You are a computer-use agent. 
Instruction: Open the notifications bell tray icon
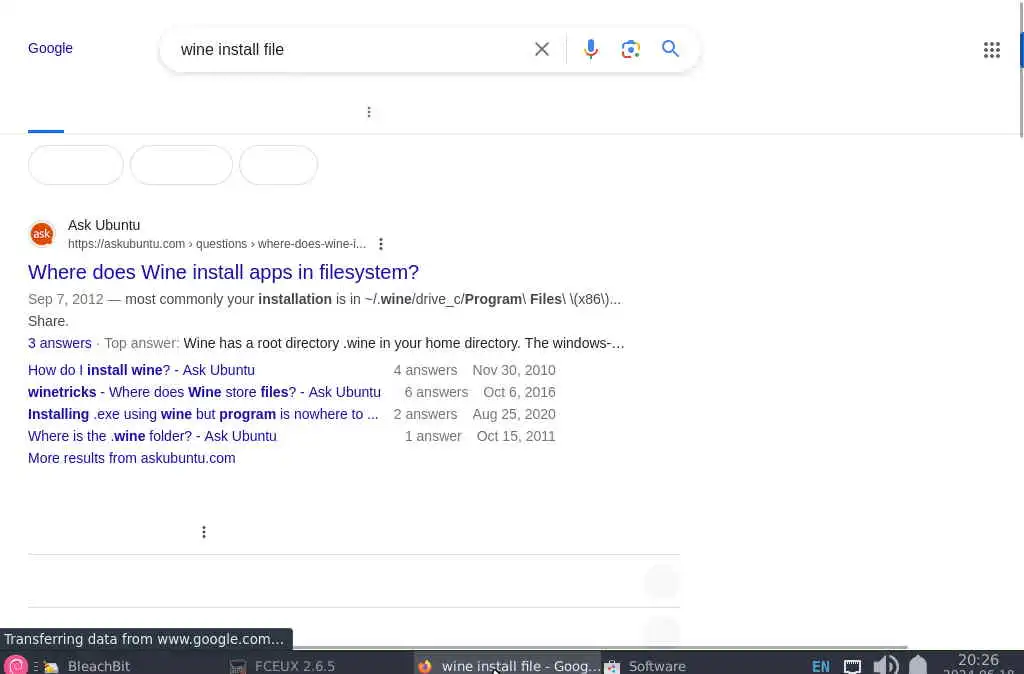click(x=918, y=665)
